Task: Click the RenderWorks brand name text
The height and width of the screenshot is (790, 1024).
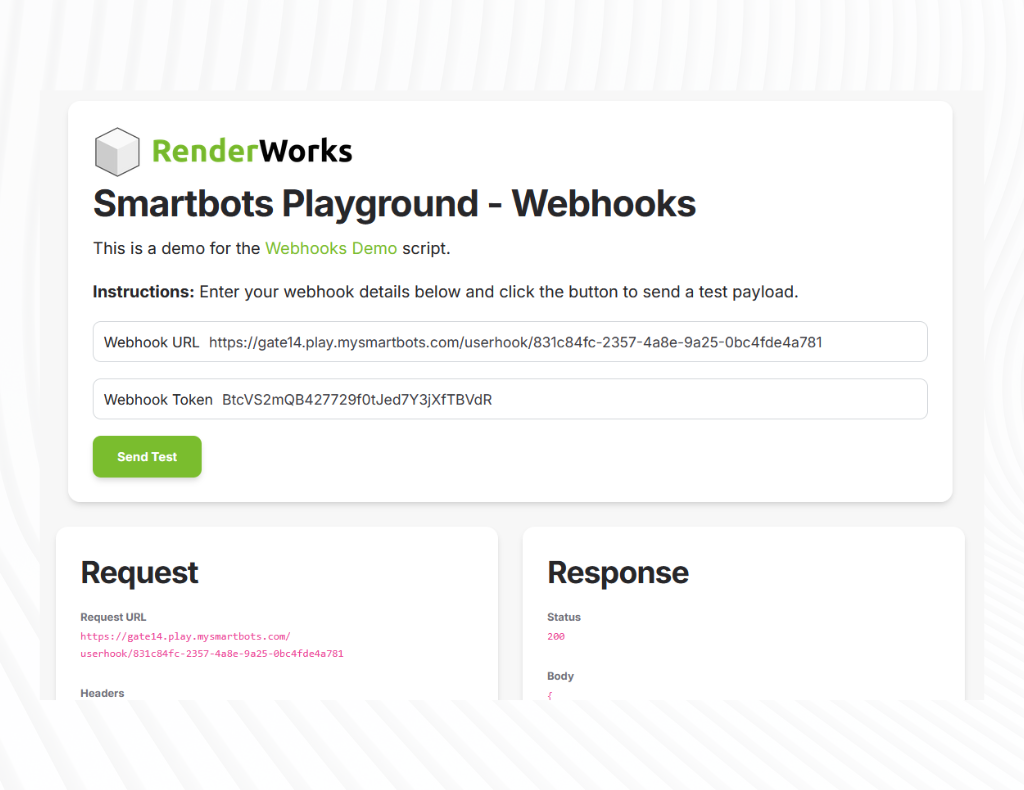Action: (252, 151)
